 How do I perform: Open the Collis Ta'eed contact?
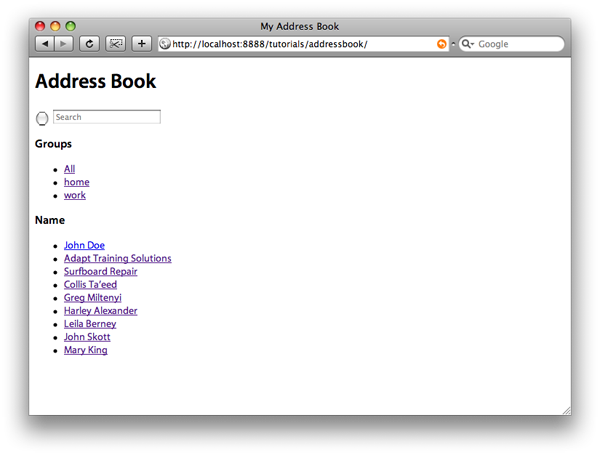point(90,285)
